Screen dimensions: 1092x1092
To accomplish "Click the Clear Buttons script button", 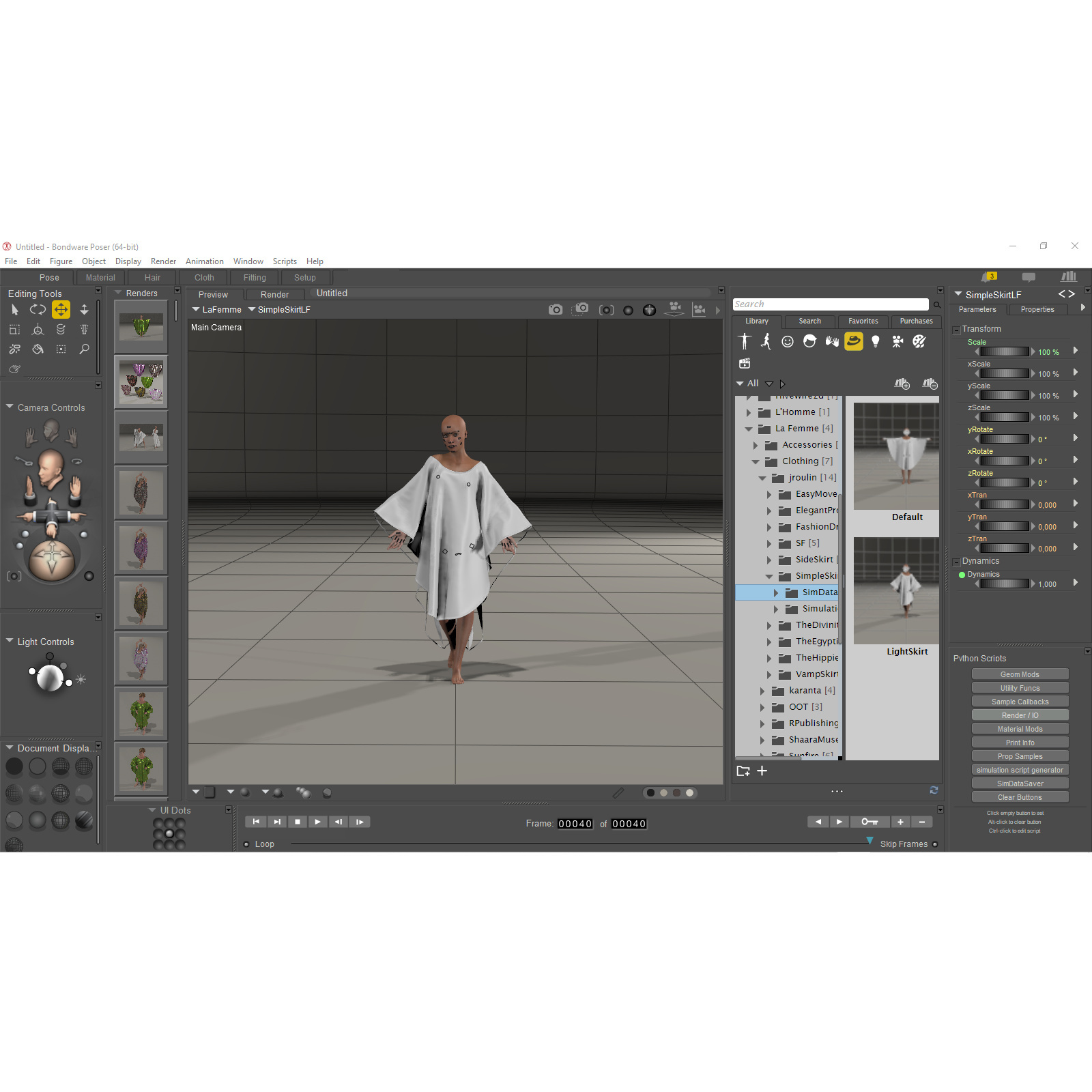I will point(1020,797).
